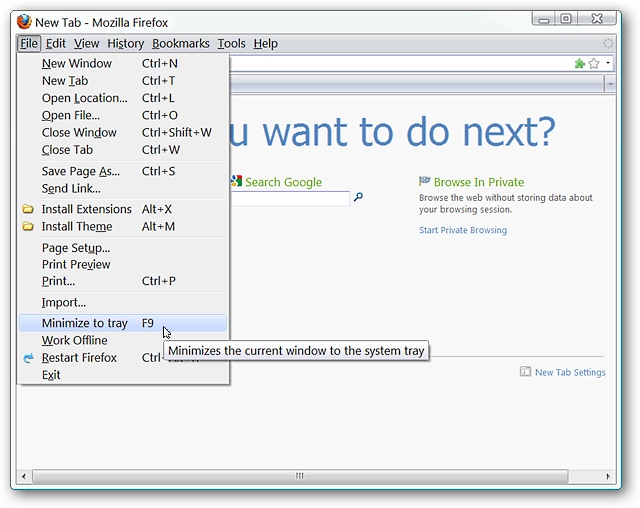The image size is (640, 508).
Task: Click the Restart Firefox icon in menu
Action: click(28, 358)
